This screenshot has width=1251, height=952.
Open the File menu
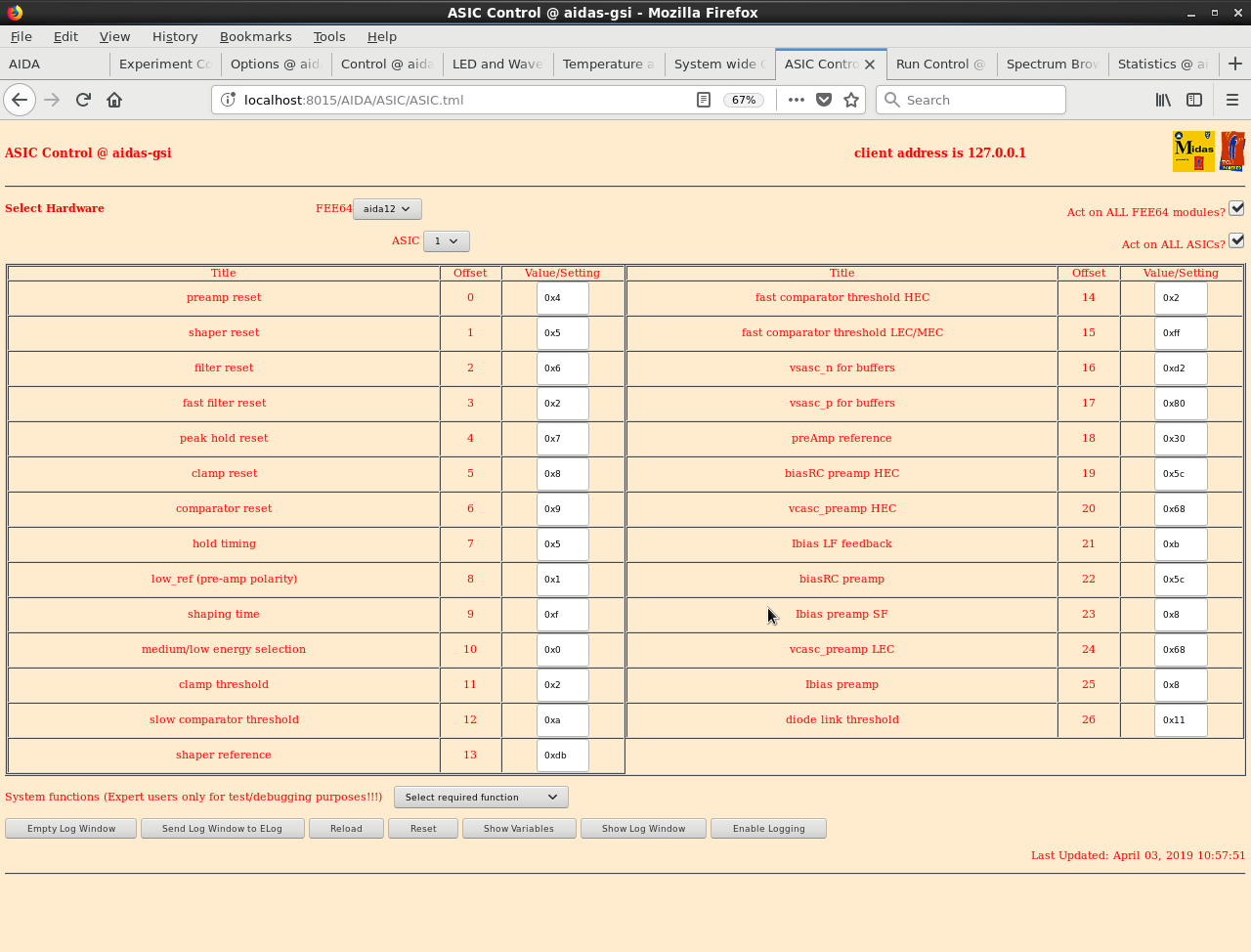[21, 36]
